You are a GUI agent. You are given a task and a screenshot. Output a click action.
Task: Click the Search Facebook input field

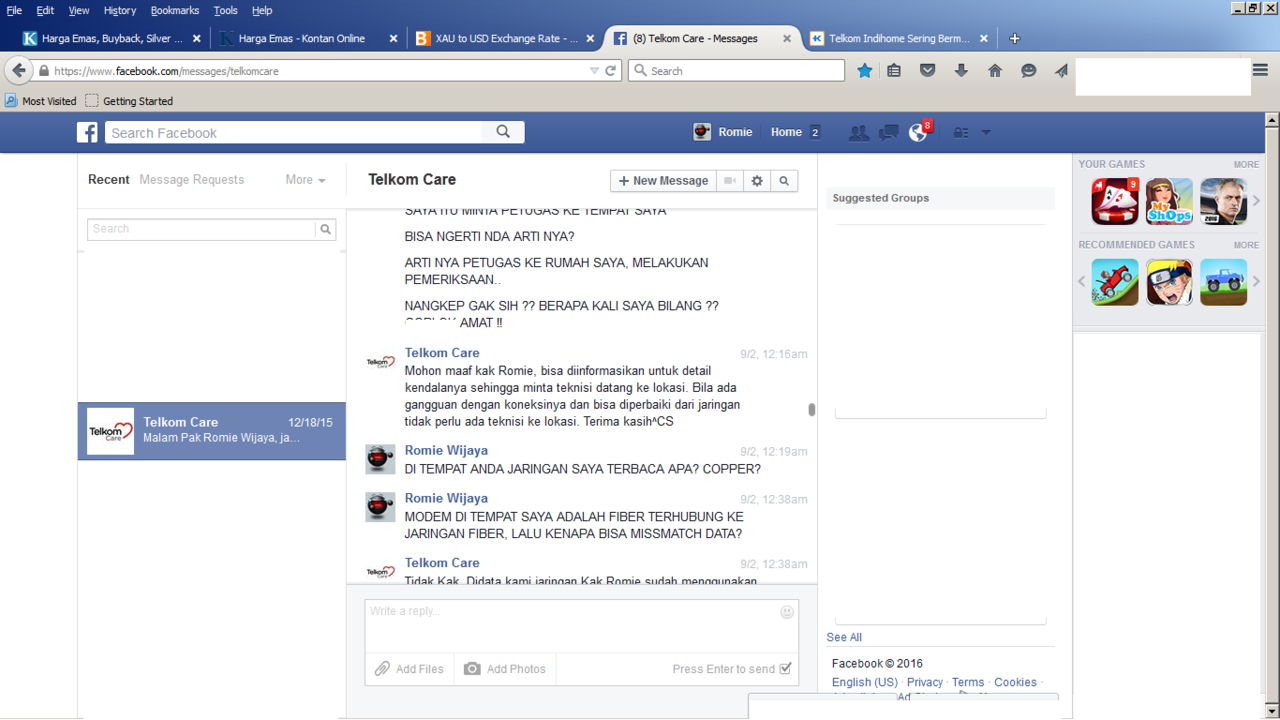[293, 132]
